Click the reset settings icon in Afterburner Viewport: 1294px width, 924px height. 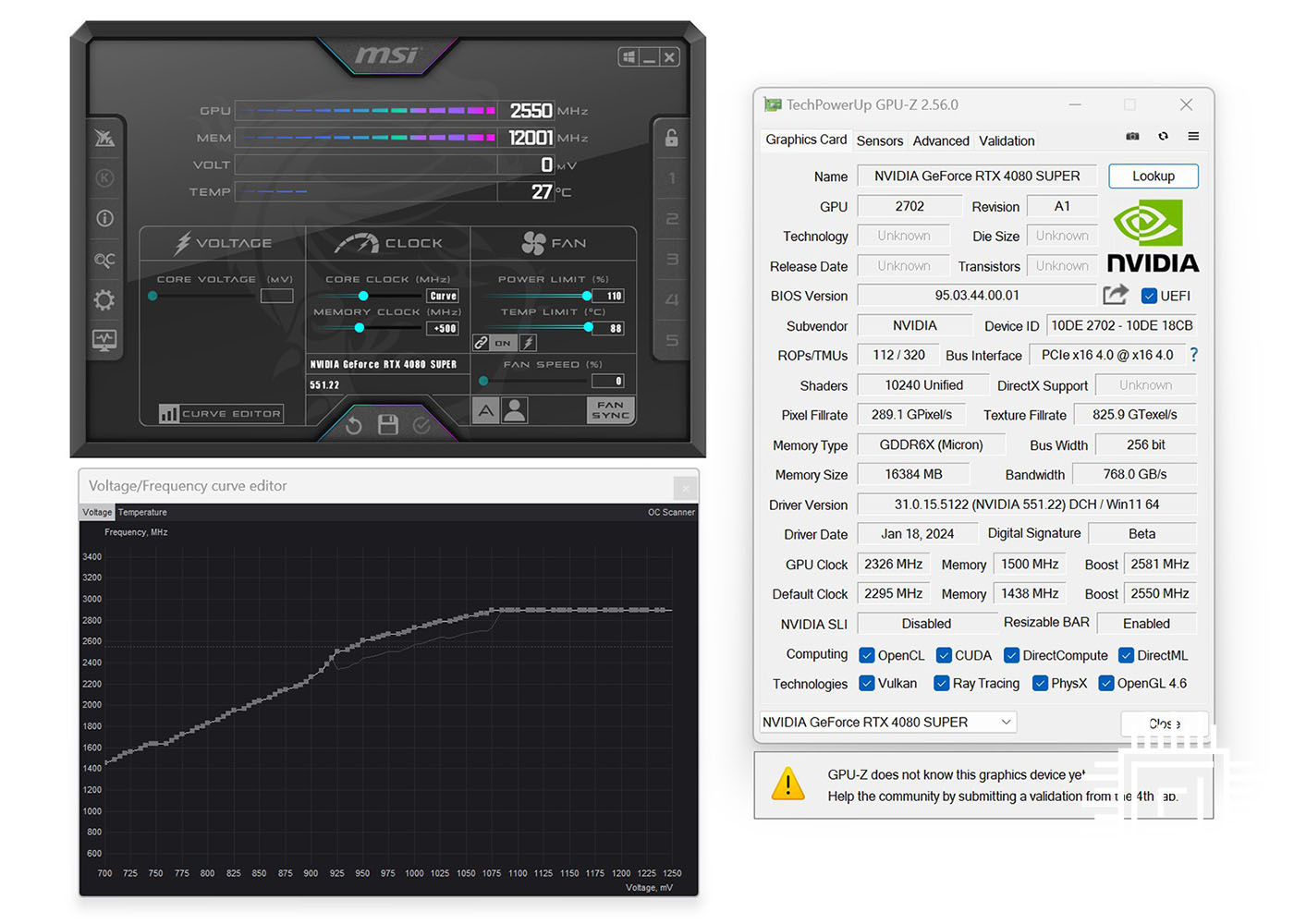pos(354,425)
